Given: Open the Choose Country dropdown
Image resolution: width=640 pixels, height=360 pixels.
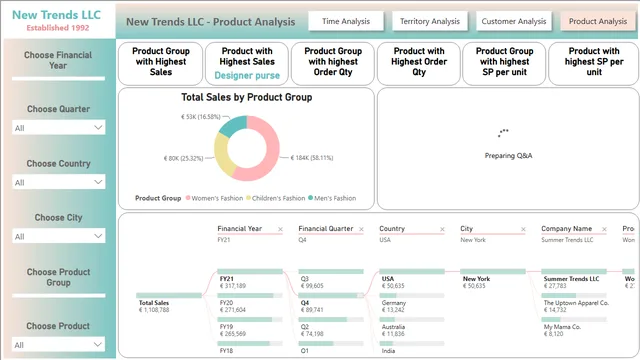Looking at the screenshot, I should (59, 182).
